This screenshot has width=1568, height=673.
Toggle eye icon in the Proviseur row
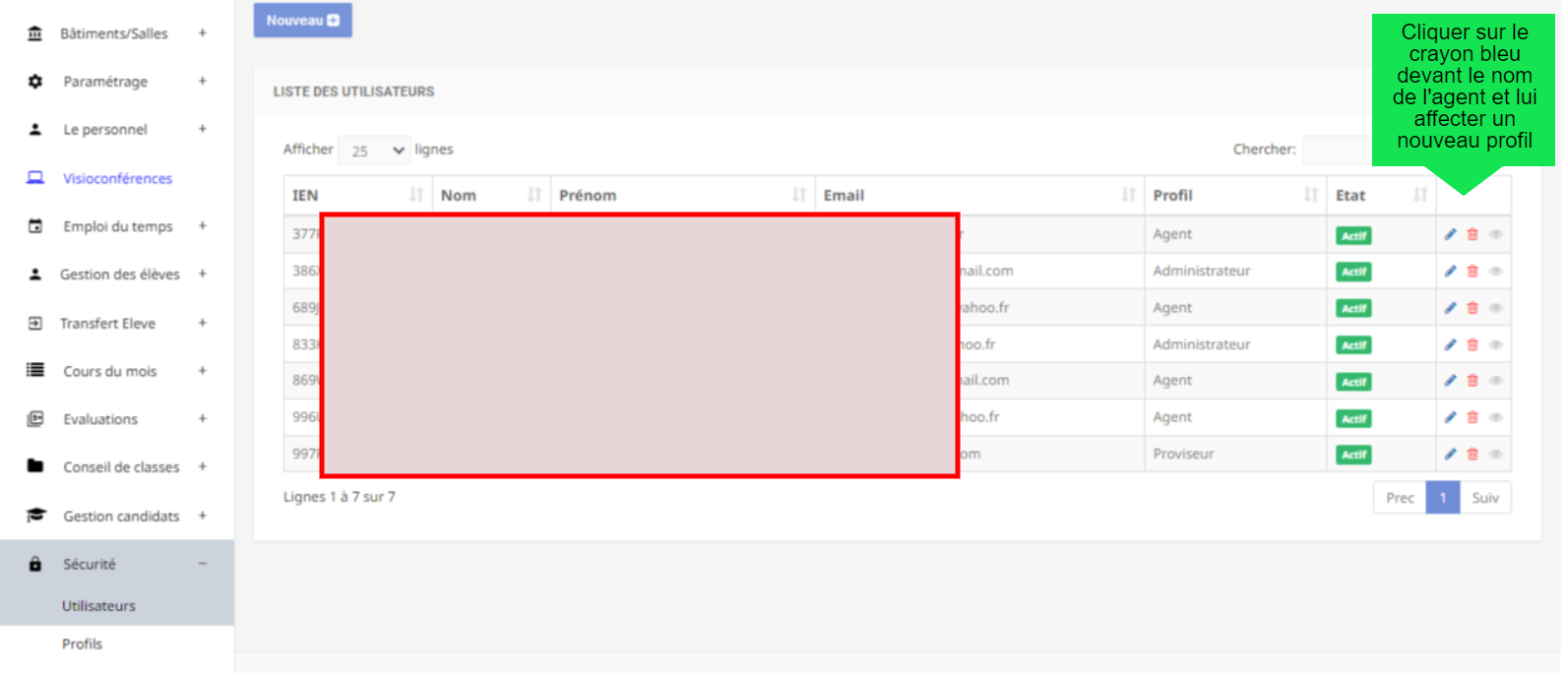1495,455
